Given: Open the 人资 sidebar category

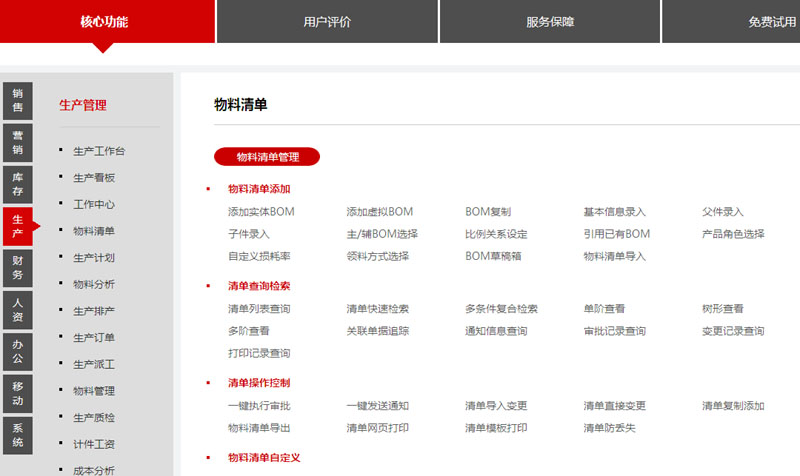Looking at the screenshot, I should pos(18,310).
